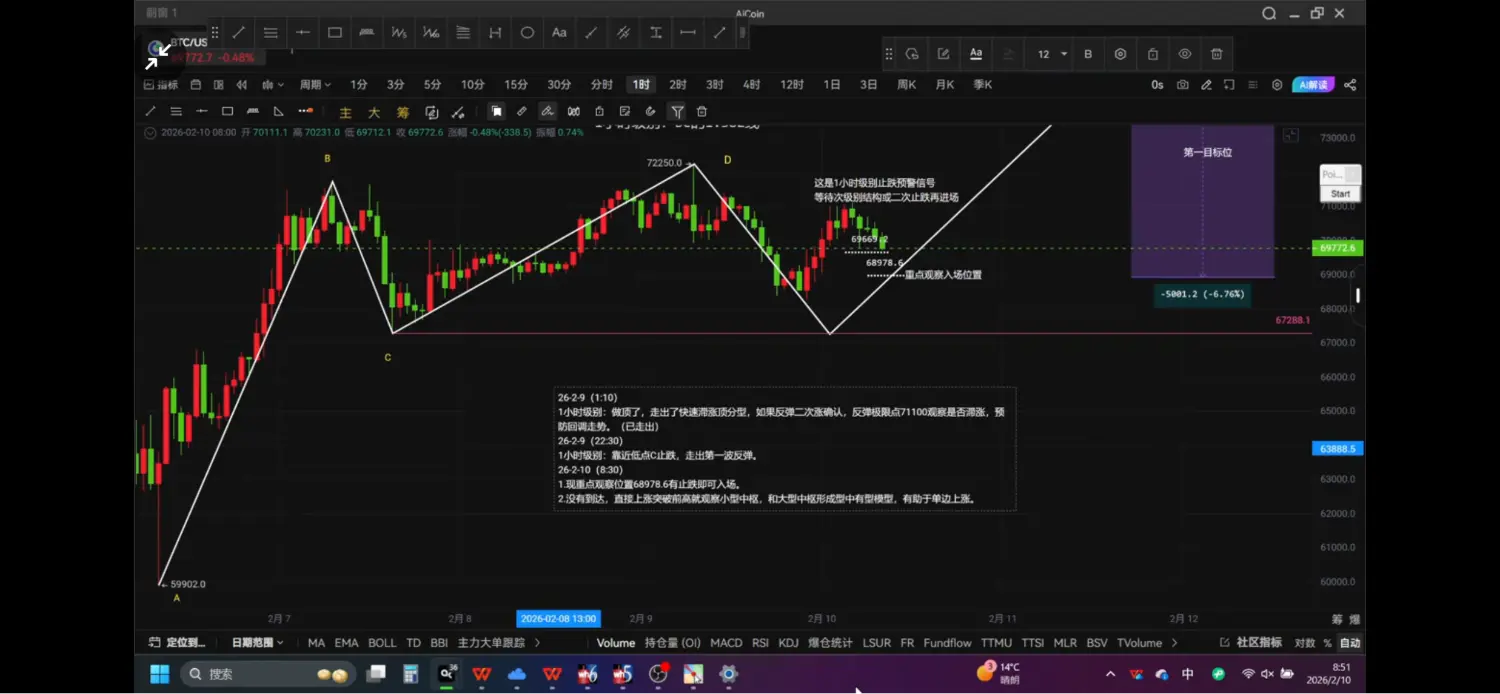Image resolution: width=1500 pixels, height=694 pixels.
Task: Open Windows Start menu
Action: pos(160,674)
